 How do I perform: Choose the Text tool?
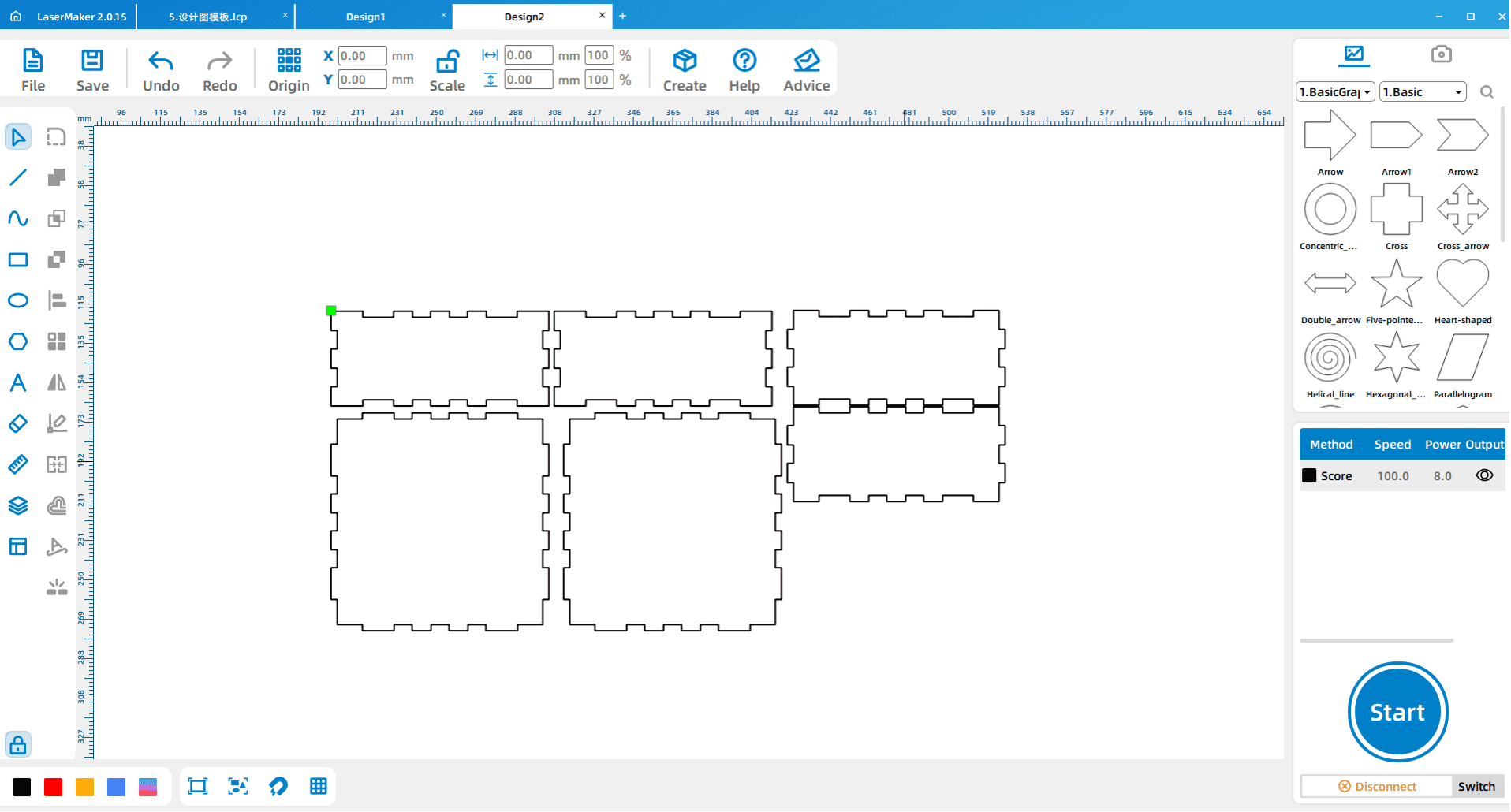(18, 383)
